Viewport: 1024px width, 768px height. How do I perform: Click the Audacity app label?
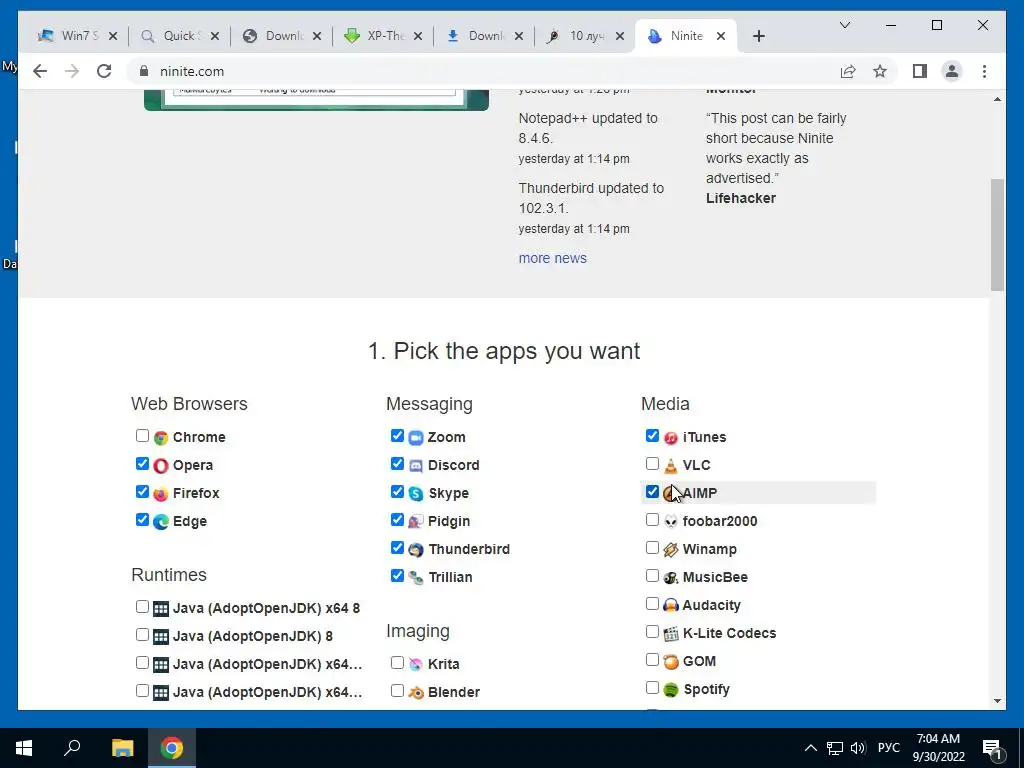click(711, 605)
